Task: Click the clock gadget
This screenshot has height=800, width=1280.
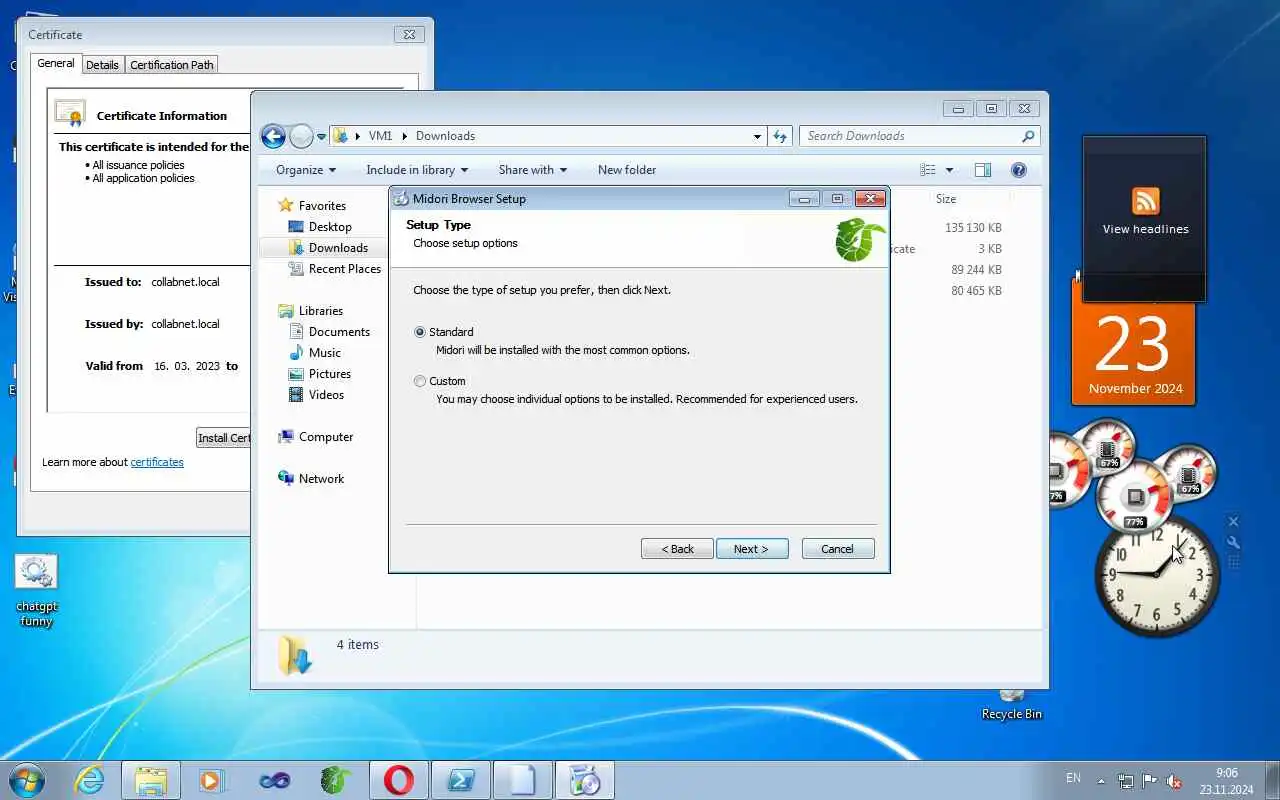Action: pyautogui.click(x=1157, y=574)
